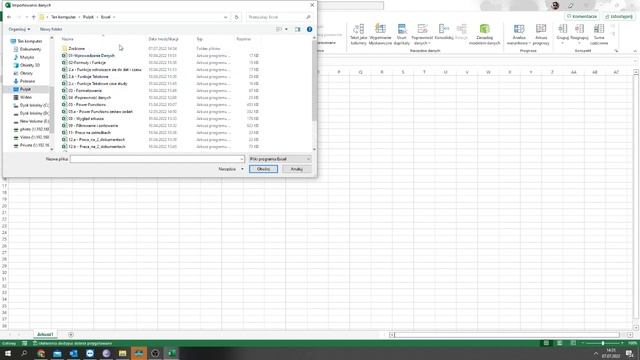Select Ten komputer in navigation tree

[30, 41]
